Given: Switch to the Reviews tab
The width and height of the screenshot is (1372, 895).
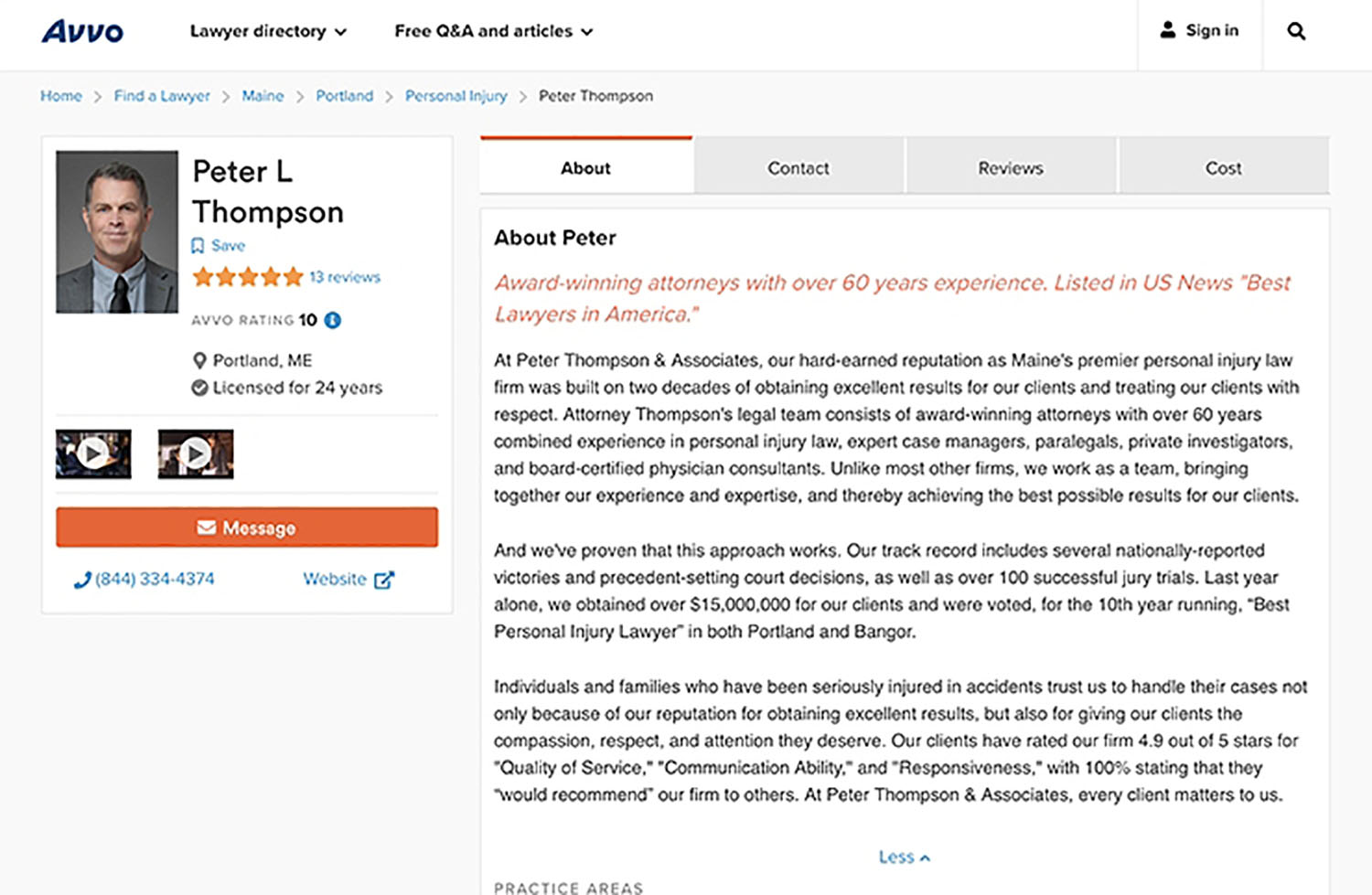Looking at the screenshot, I should tap(1011, 168).
